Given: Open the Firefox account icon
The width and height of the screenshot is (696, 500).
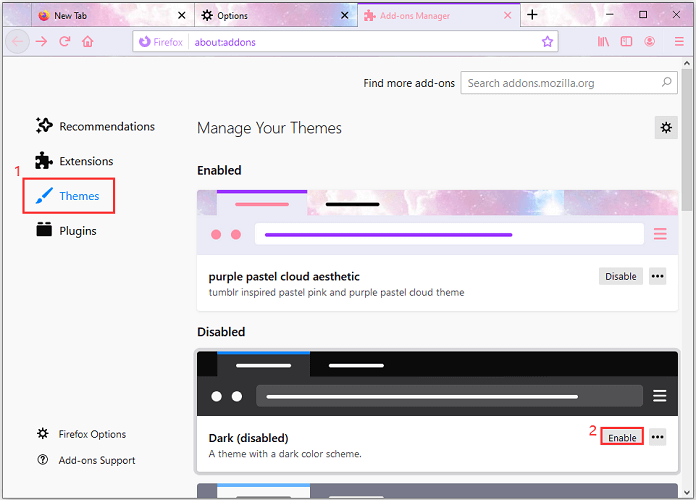Looking at the screenshot, I should click(x=649, y=42).
